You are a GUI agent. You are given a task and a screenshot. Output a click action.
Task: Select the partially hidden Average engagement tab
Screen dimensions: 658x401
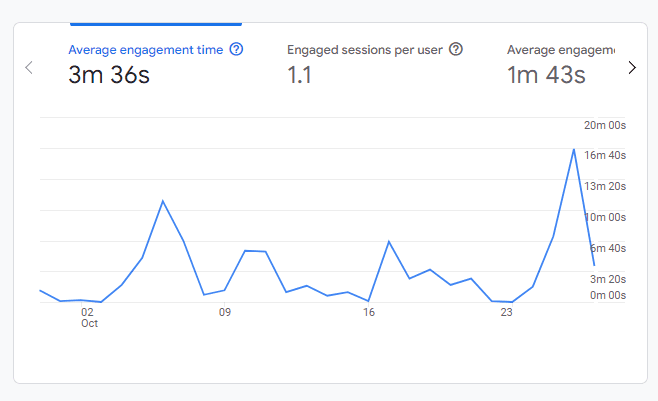560,49
